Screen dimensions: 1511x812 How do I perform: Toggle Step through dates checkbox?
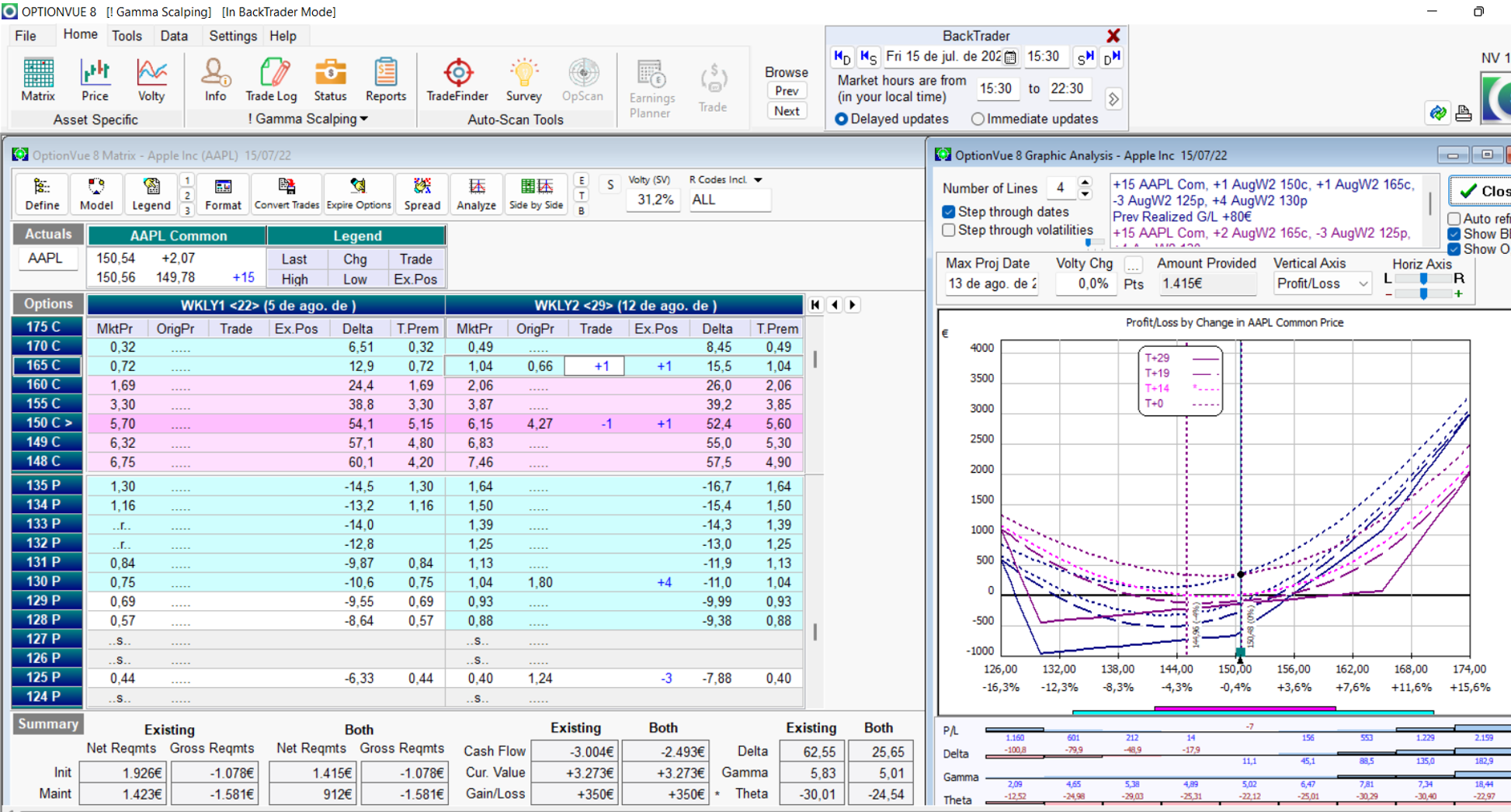click(x=948, y=212)
